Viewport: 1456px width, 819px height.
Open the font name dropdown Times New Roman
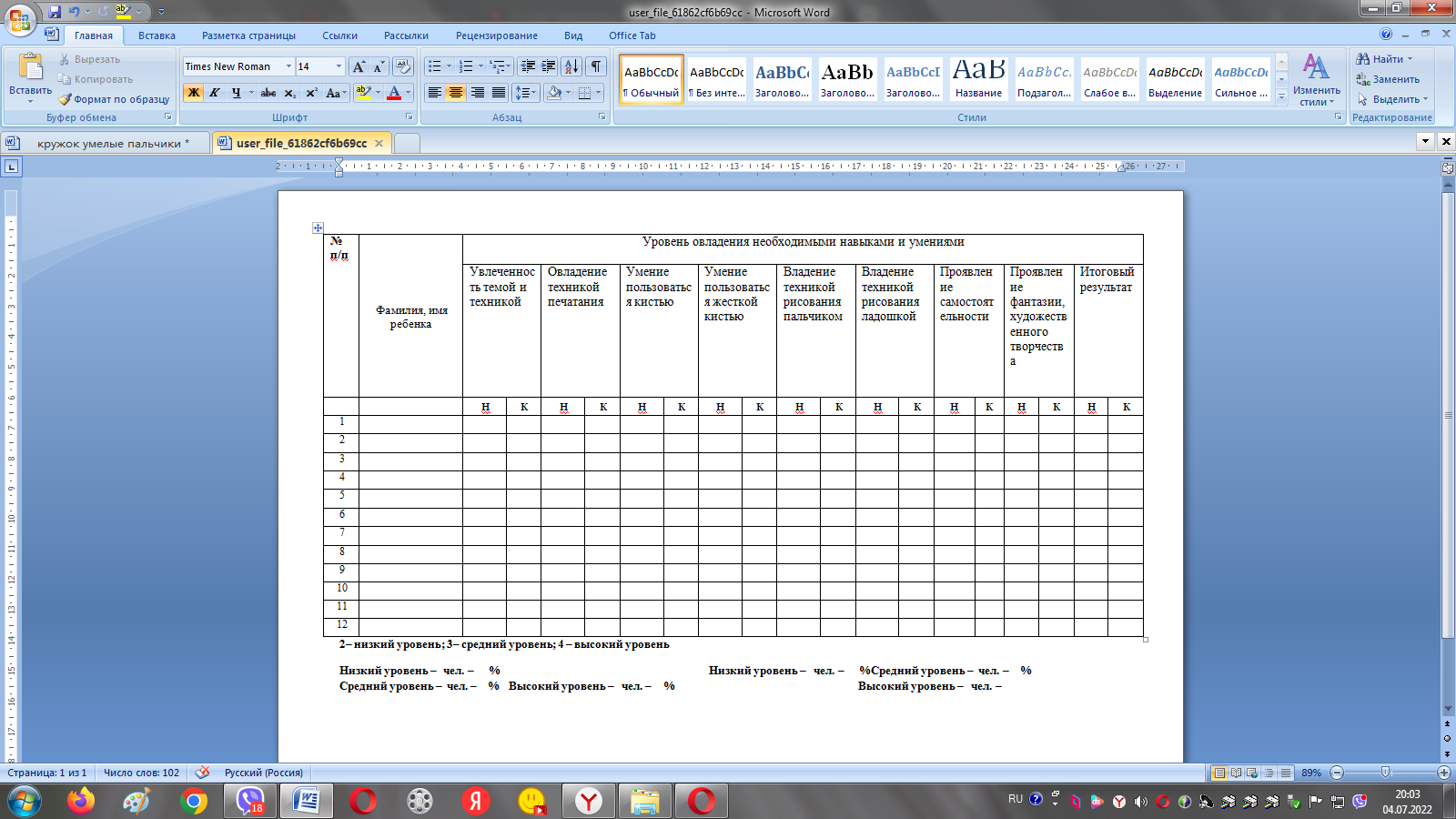click(x=288, y=66)
